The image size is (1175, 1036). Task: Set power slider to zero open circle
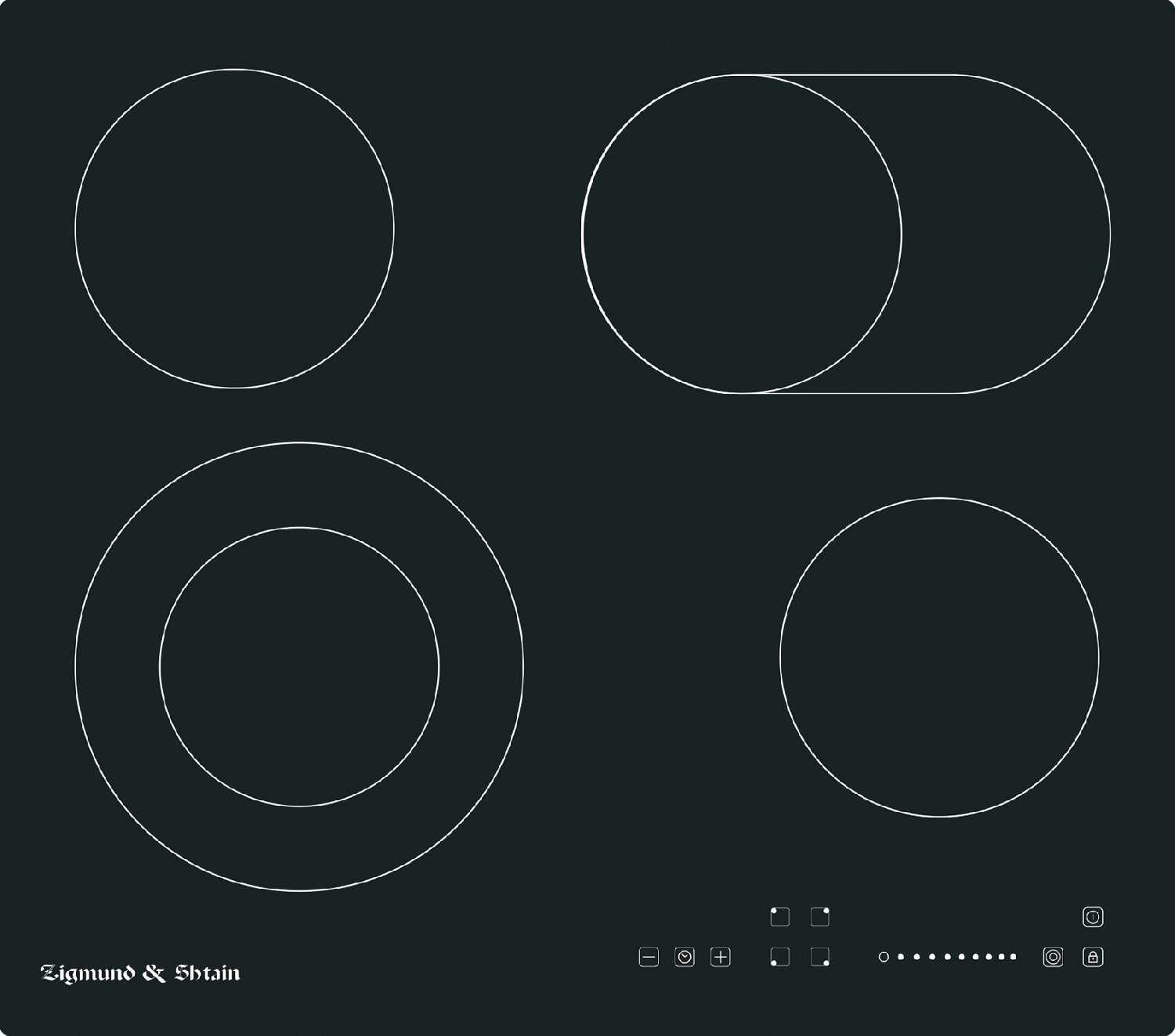coord(884,957)
